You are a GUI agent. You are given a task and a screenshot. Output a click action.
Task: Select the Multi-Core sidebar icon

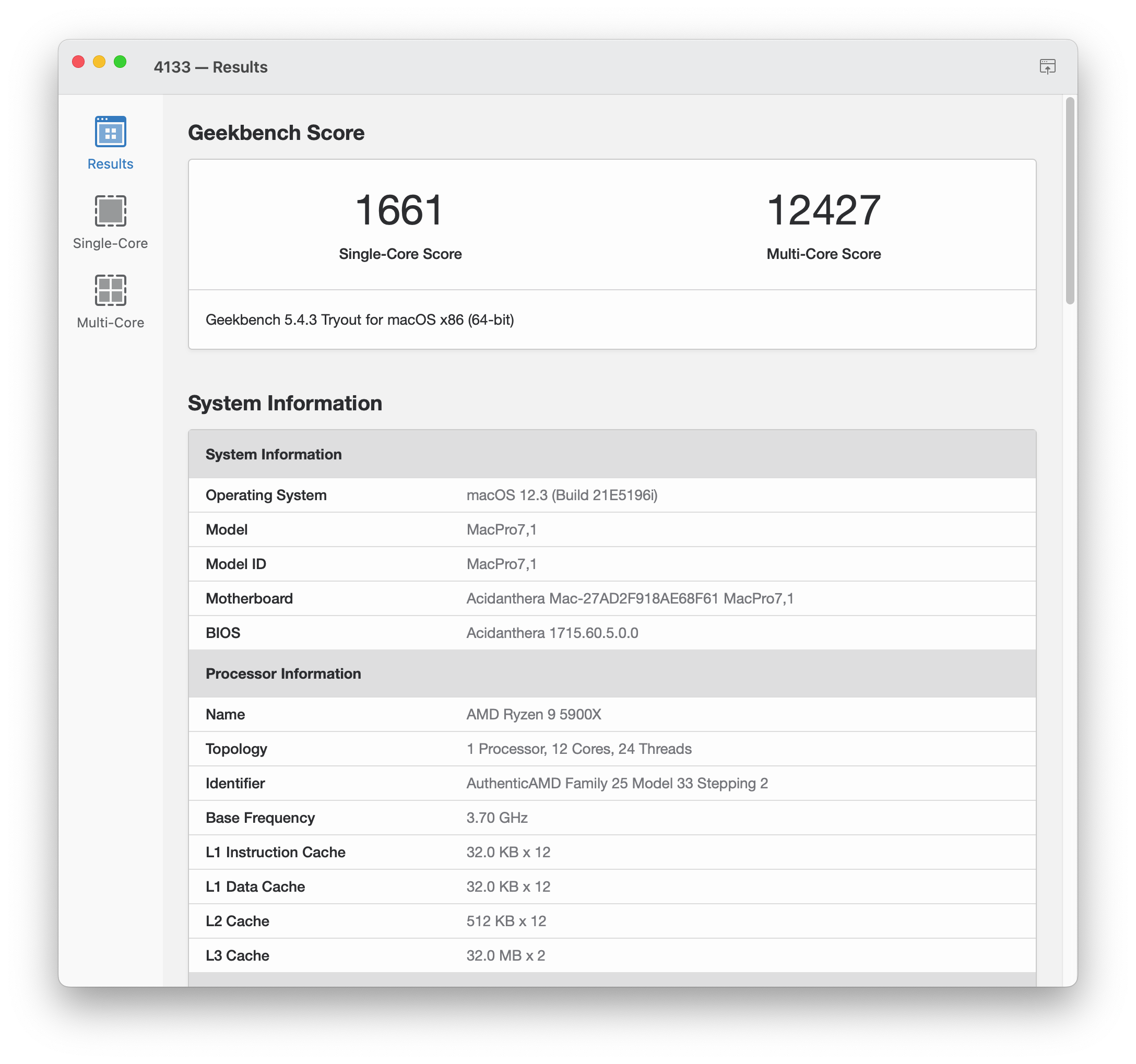[x=110, y=290]
